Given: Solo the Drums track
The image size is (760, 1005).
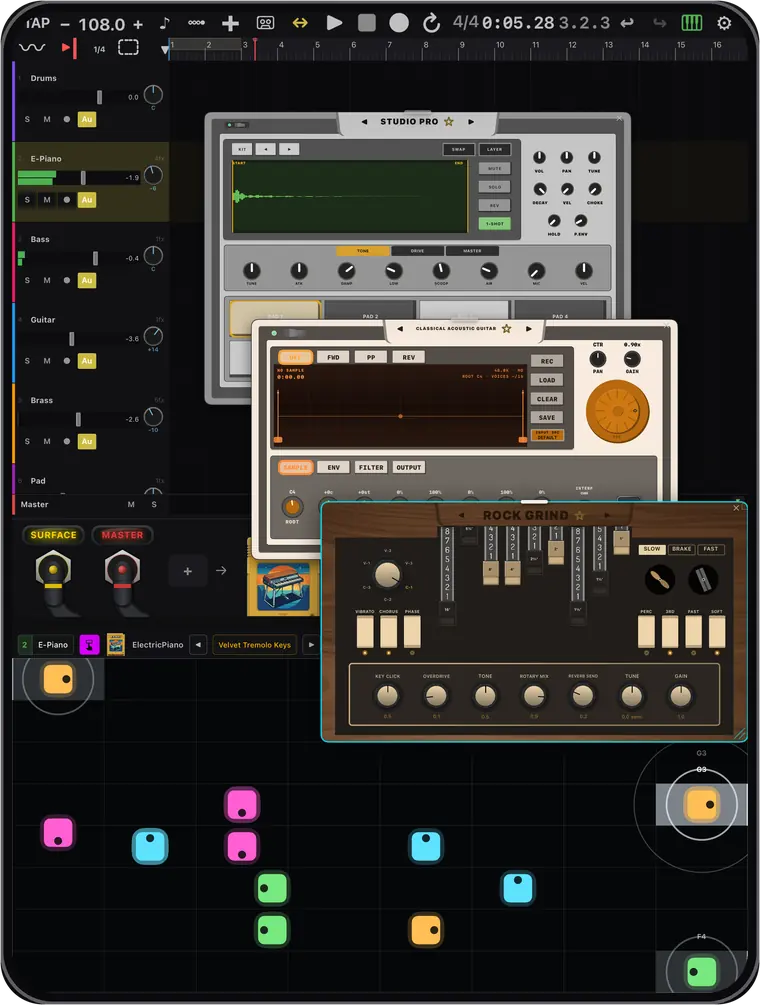Looking at the screenshot, I should click(x=27, y=119).
